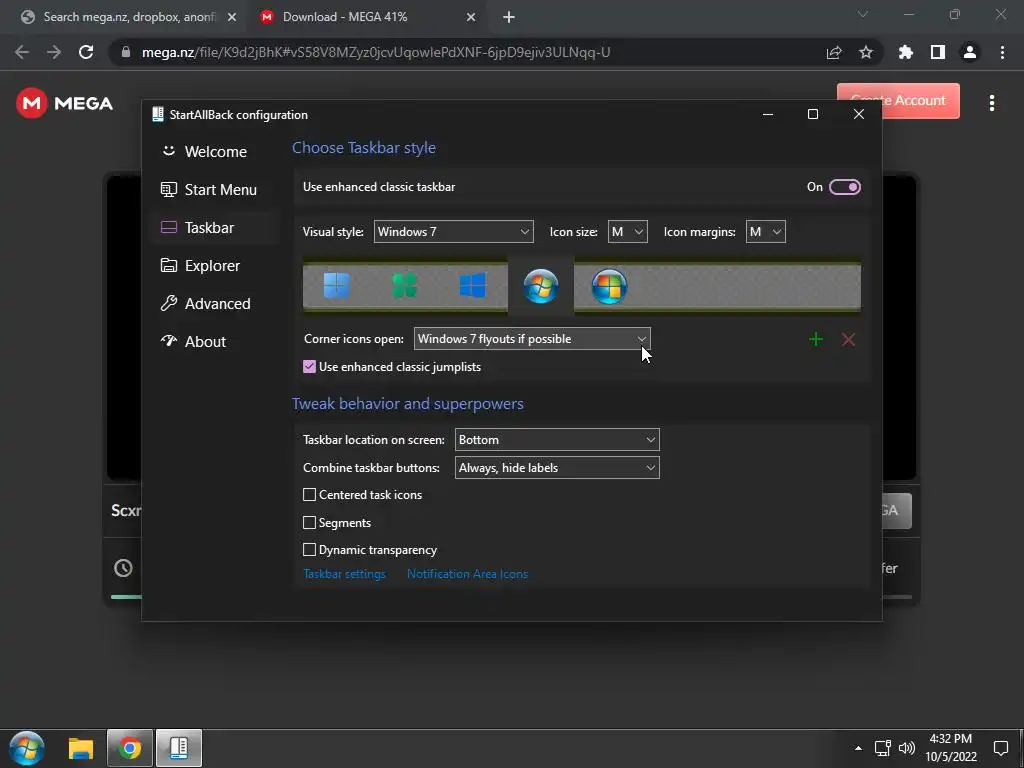The height and width of the screenshot is (768, 1024).
Task: Select the Windows 11 start orb icon
Action: (337, 286)
